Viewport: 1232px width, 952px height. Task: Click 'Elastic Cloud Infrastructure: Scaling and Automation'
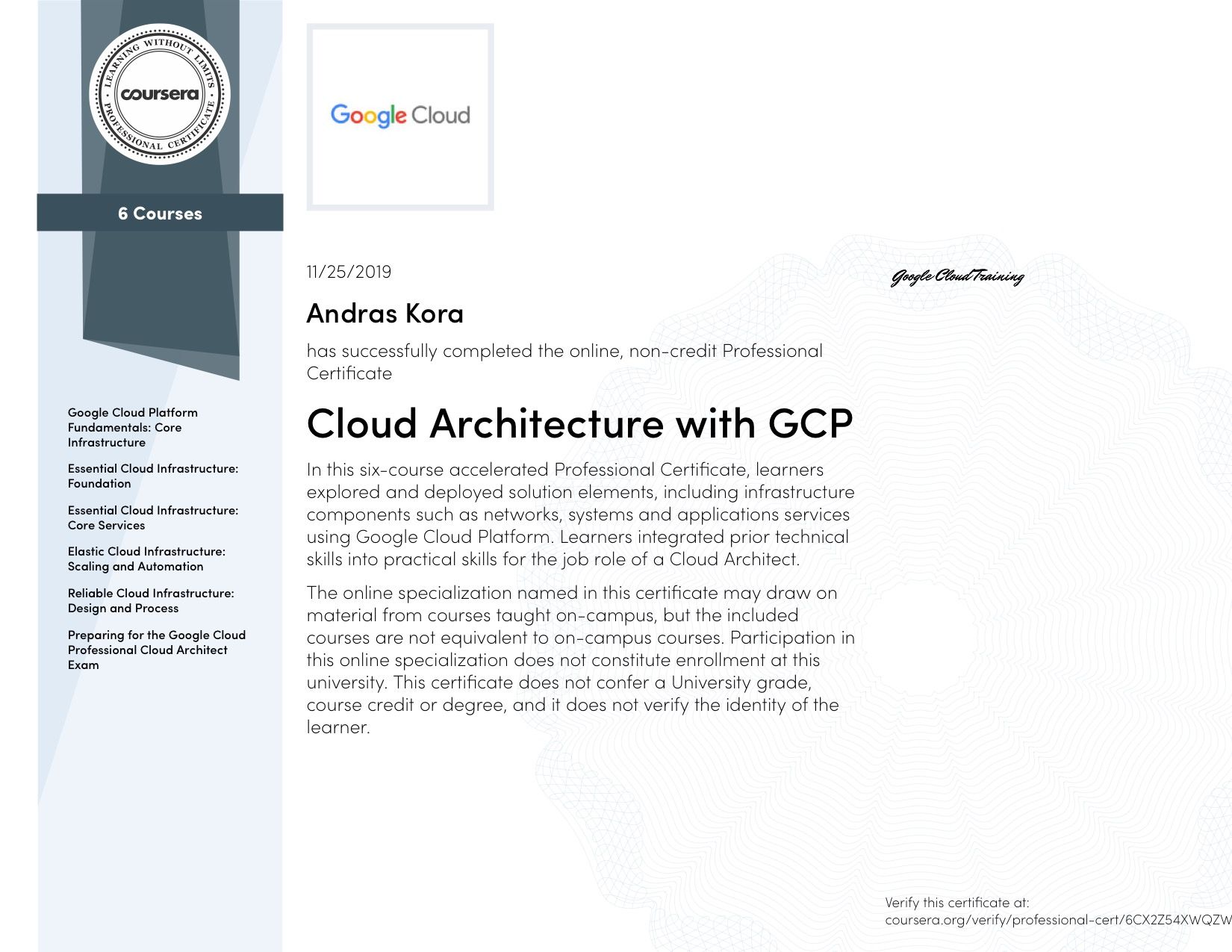(x=146, y=559)
